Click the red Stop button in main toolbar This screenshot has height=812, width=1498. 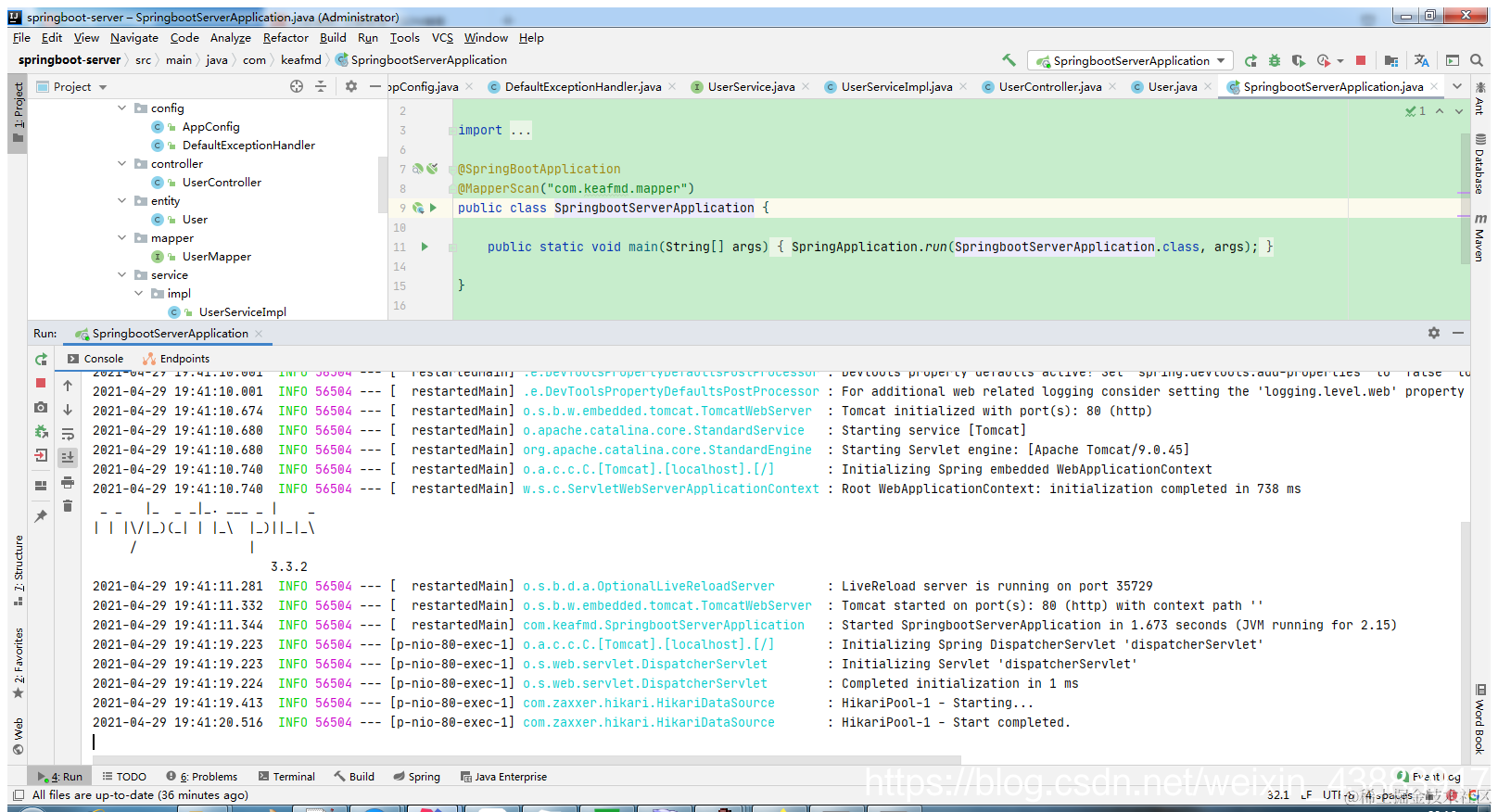[x=1361, y=60]
